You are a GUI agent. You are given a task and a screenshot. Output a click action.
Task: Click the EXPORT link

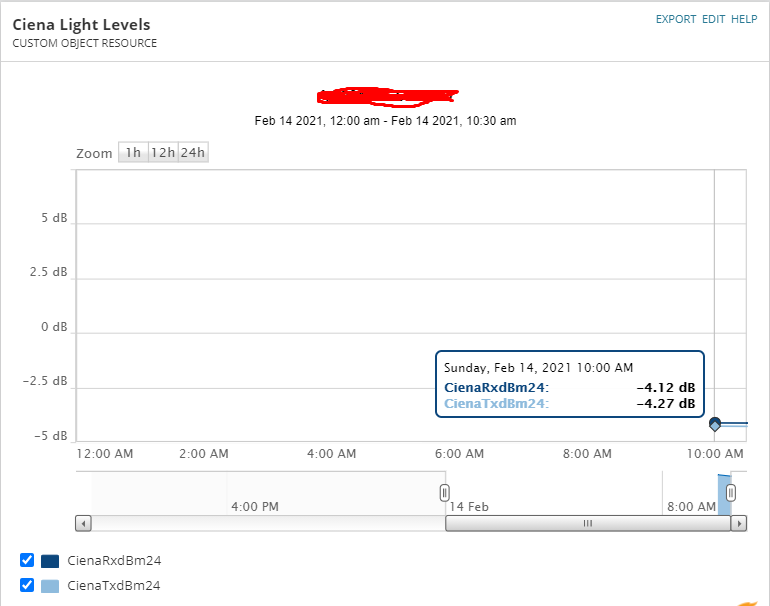tap(676, 19)
